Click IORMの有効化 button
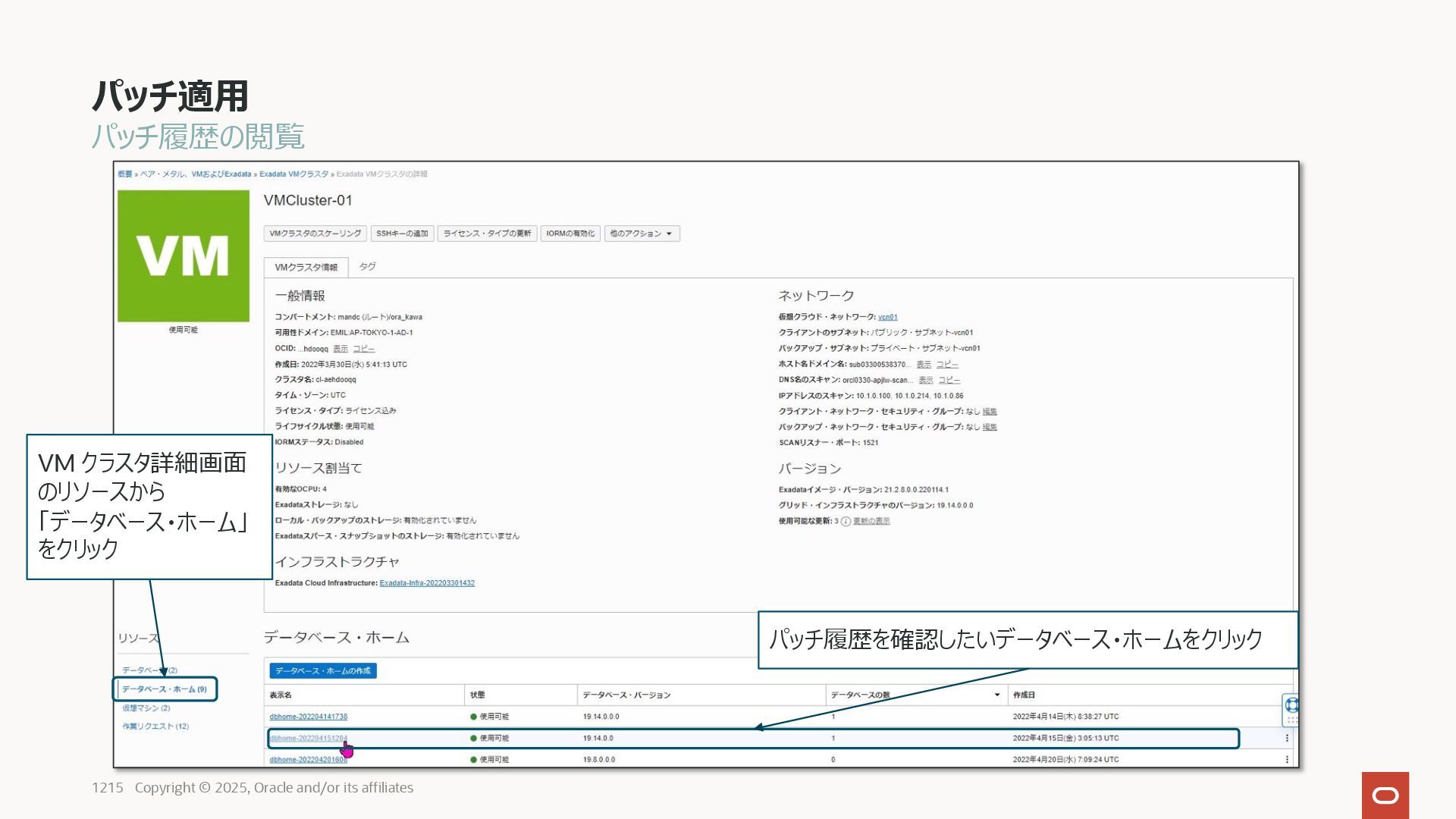 [570, 234]
